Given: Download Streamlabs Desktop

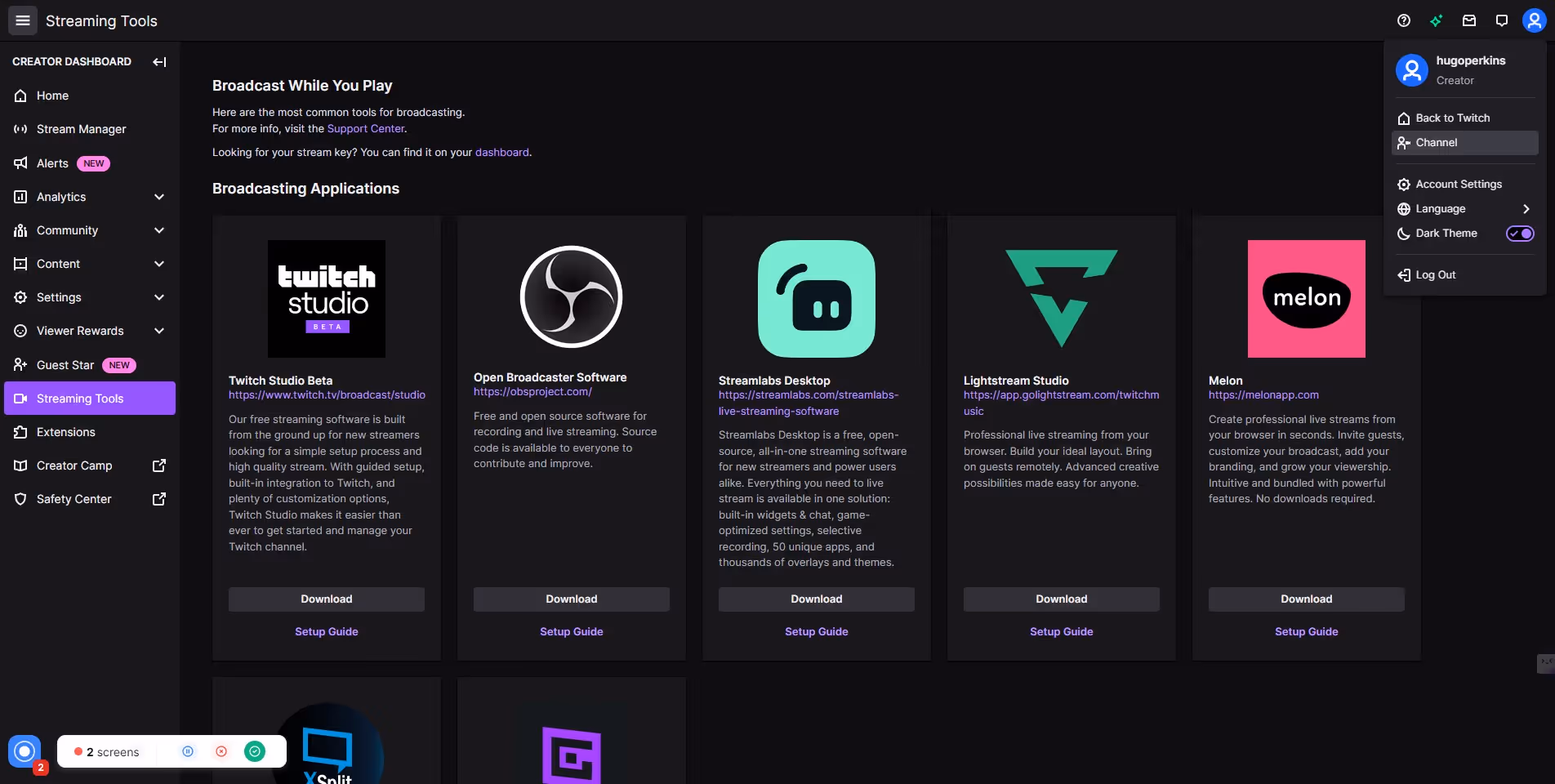Looking at the screenshot, I should tap(817, 599).
